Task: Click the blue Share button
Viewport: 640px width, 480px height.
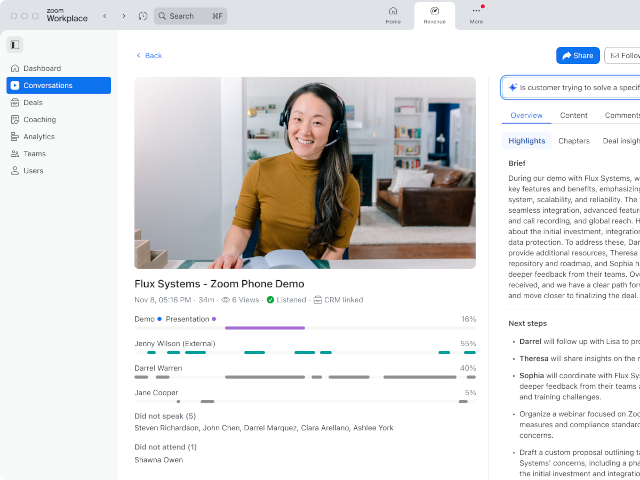Action: [578, 56]
